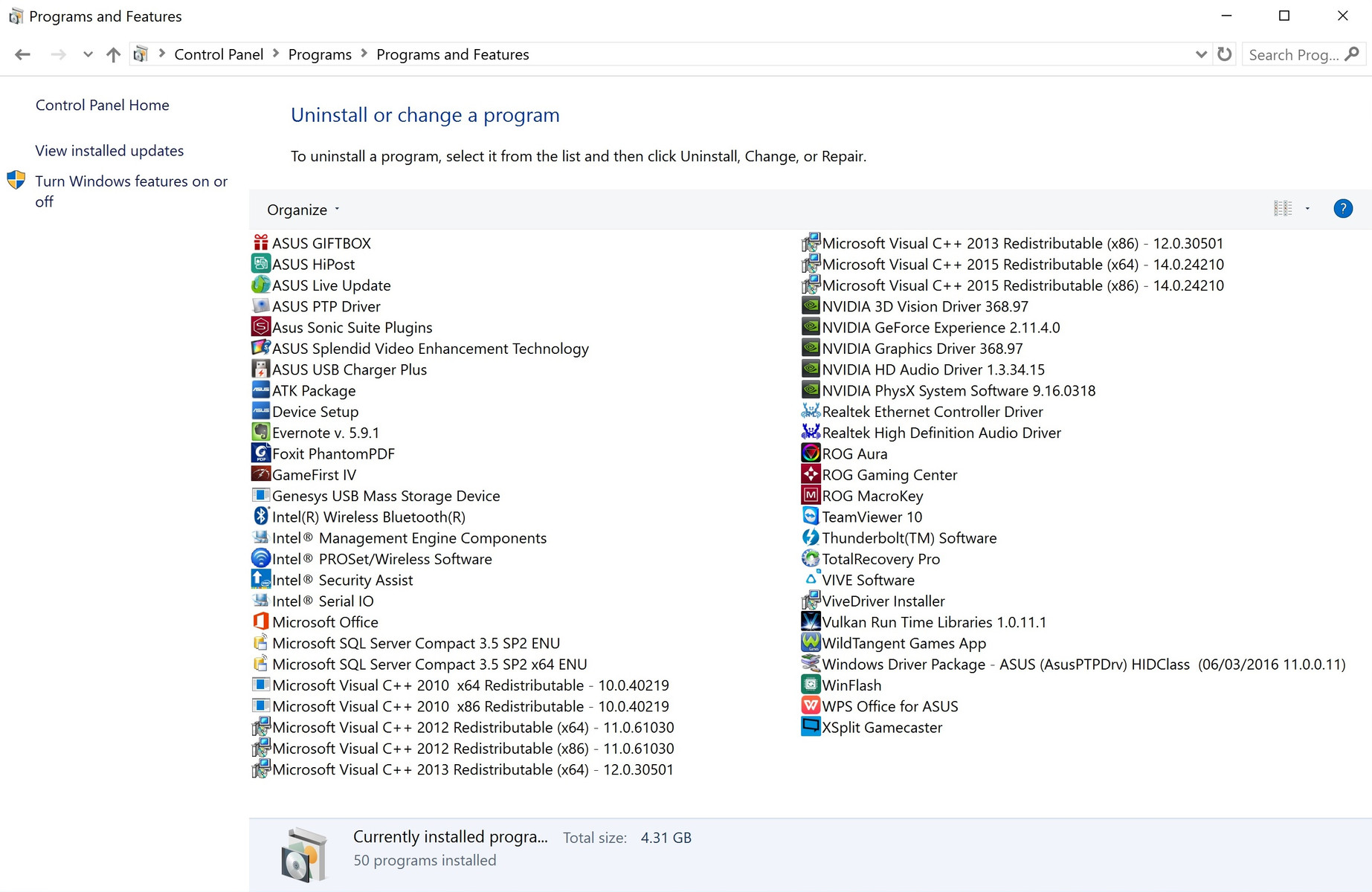Click the WinFlash icon
Viewport: 1372px width, 892px height.
pos(811,685)
